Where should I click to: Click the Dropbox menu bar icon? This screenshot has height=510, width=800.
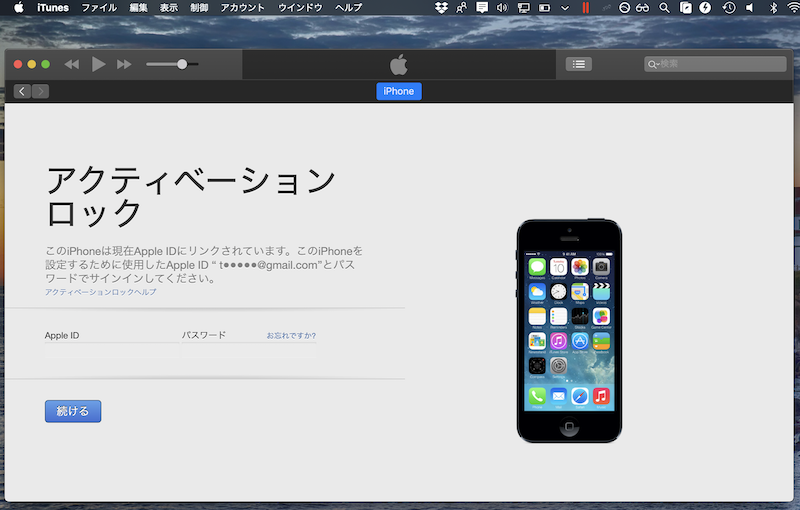(443, 7)
